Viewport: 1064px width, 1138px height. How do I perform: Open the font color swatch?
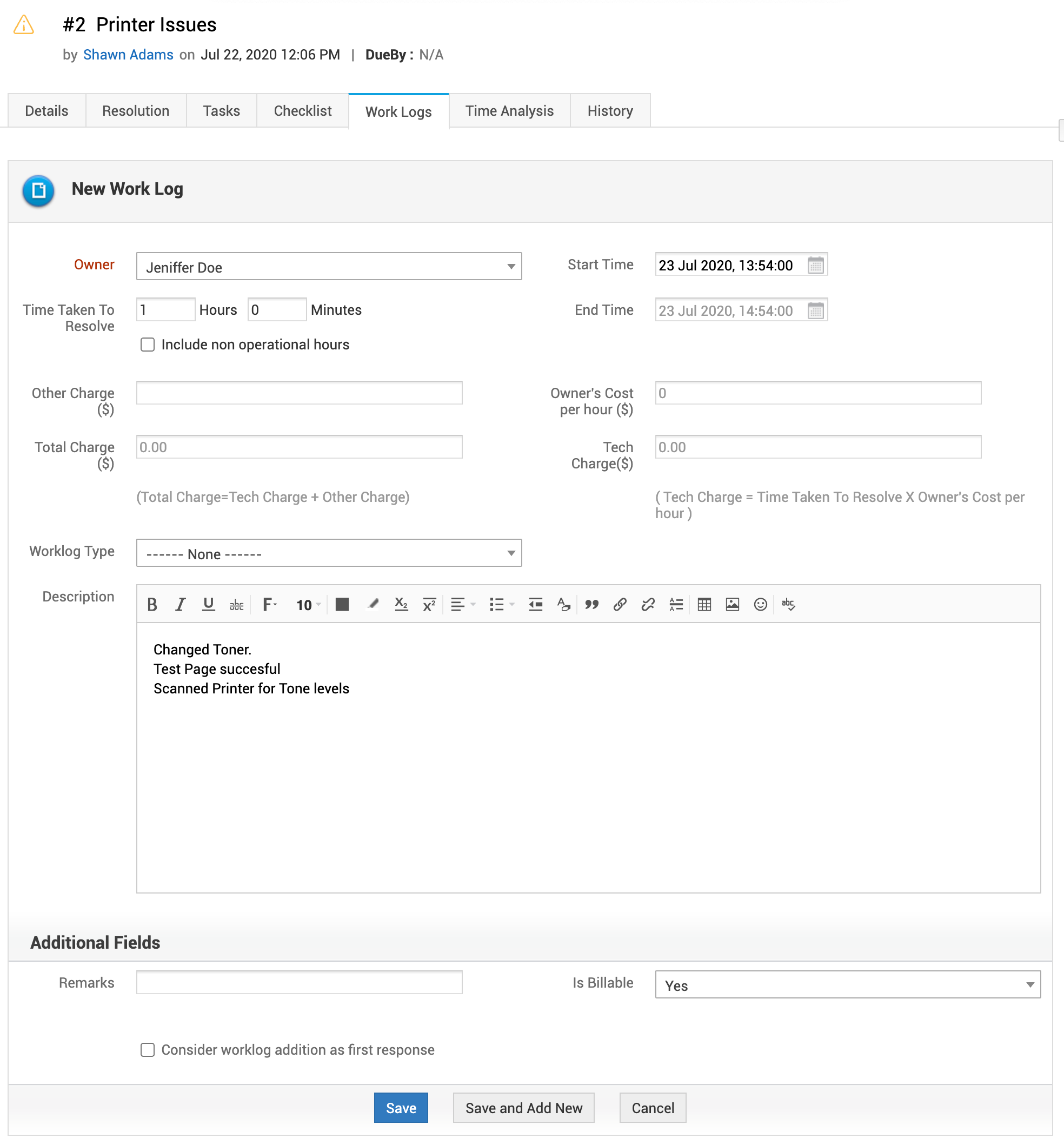(342, 605)
